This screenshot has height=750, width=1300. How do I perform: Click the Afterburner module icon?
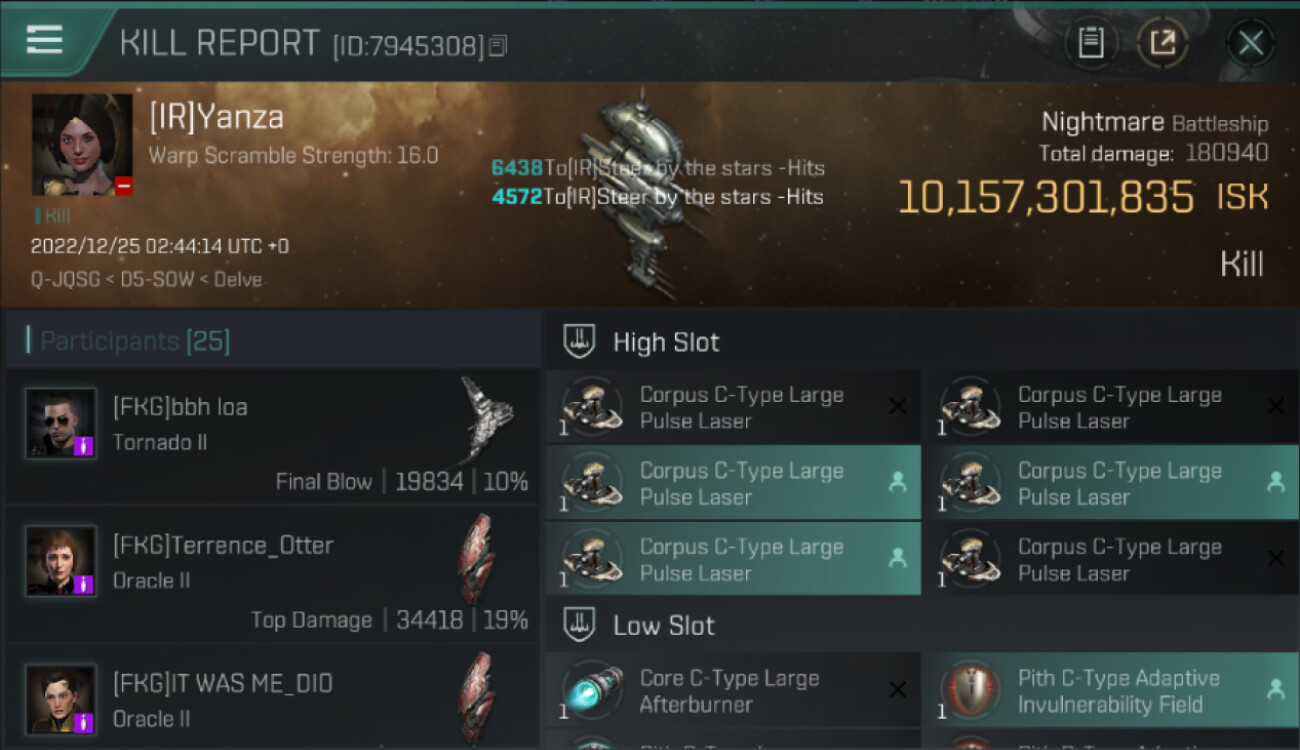[592, 690]
